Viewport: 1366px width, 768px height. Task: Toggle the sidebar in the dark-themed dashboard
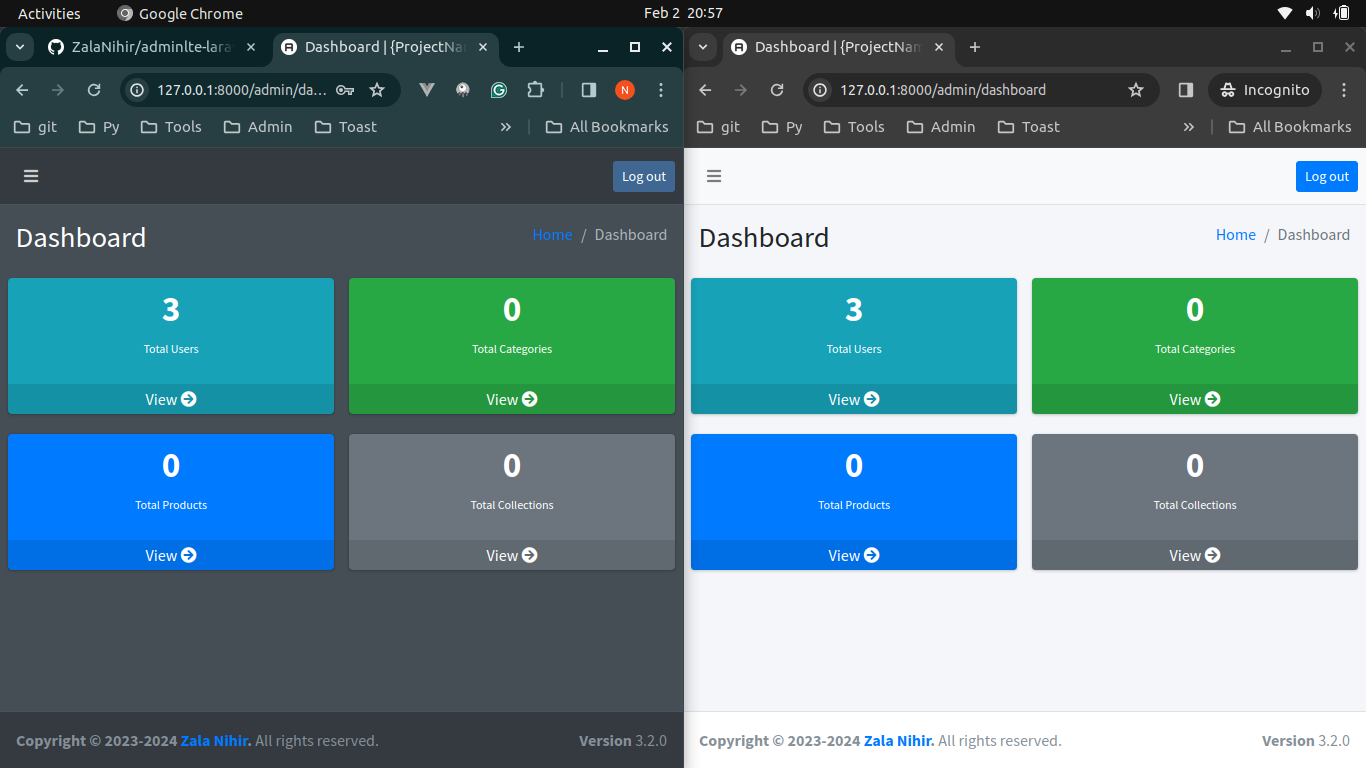31,176
